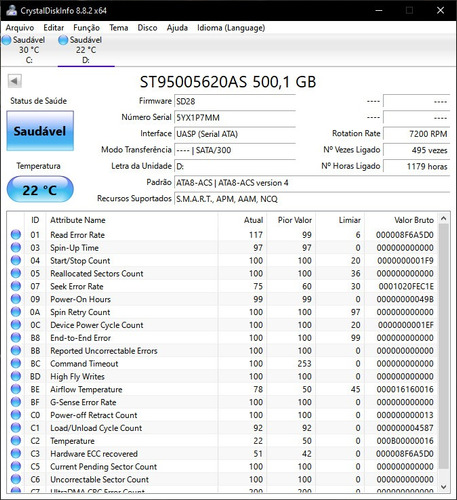
Task: Click the serial number field 5YX1P7MM
Action: pos(235,117)
